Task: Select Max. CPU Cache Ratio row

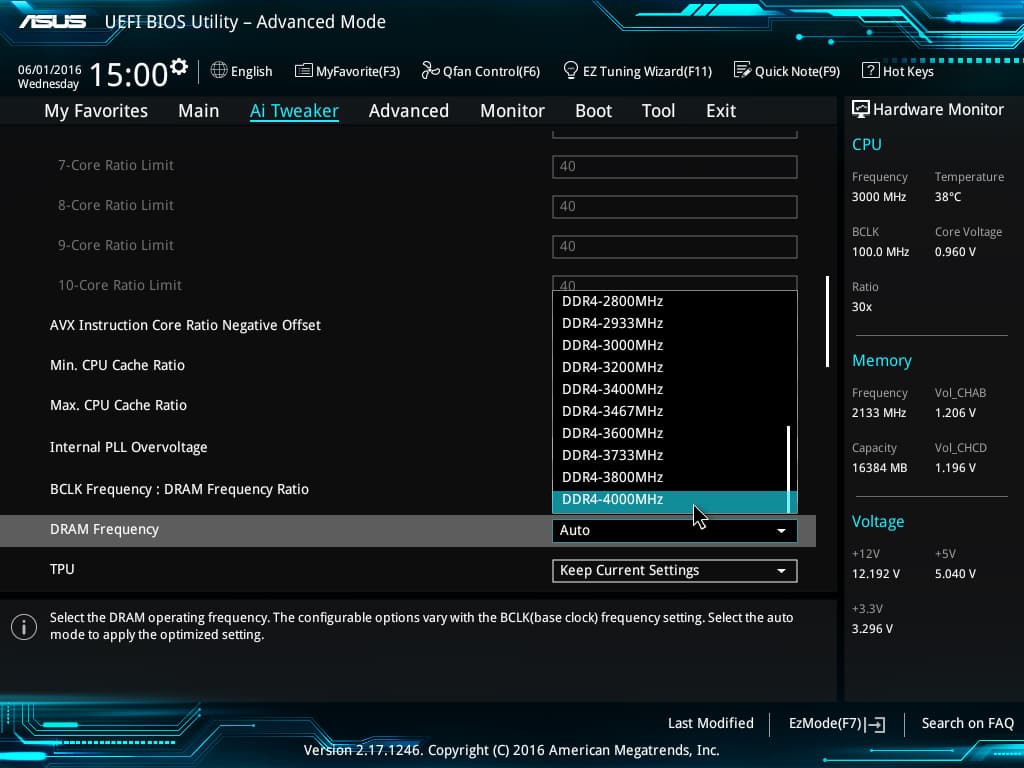Action: pyautogui.click(x=118, y=405)
